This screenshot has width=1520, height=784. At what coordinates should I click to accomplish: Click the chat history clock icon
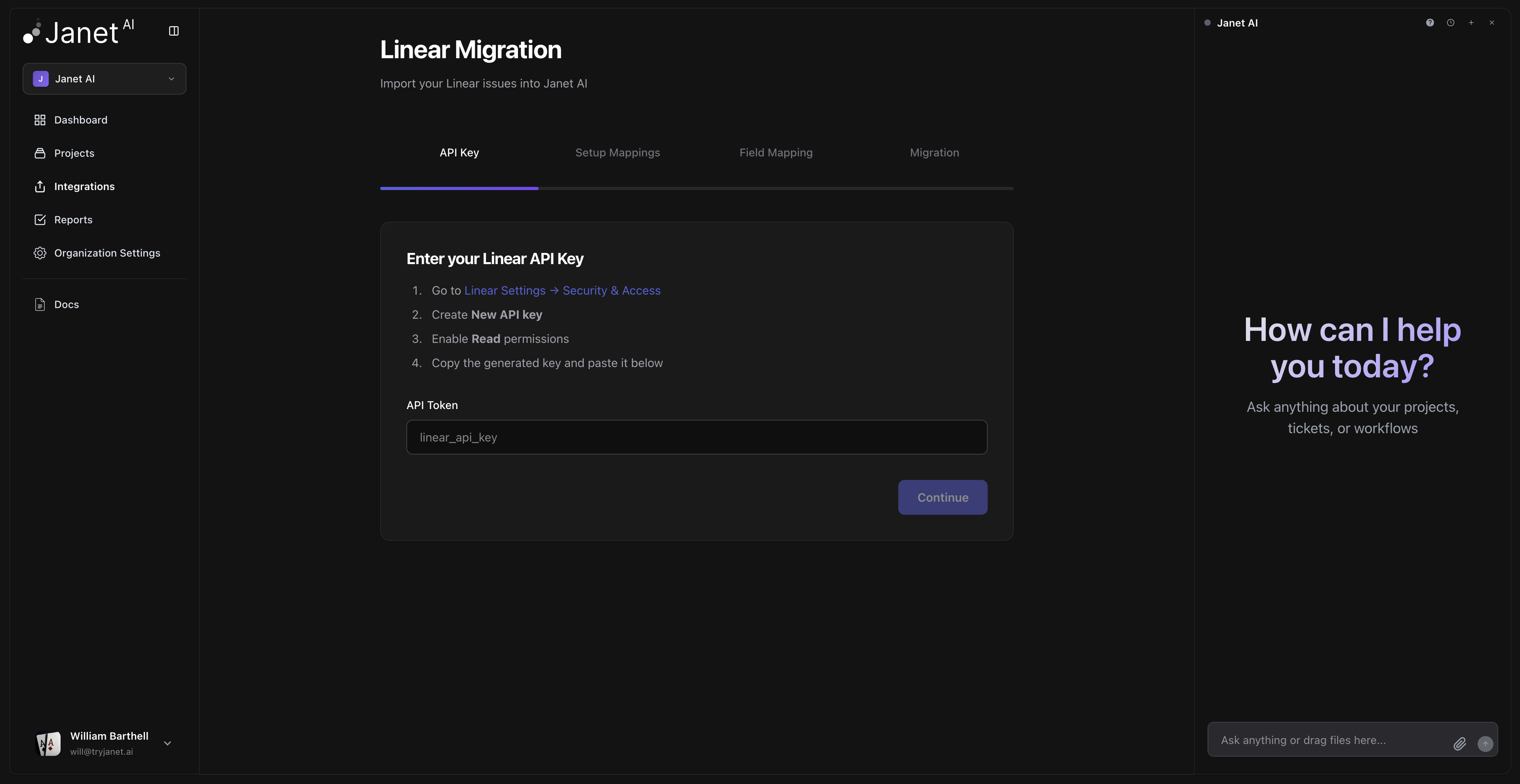pos(1450,23)
